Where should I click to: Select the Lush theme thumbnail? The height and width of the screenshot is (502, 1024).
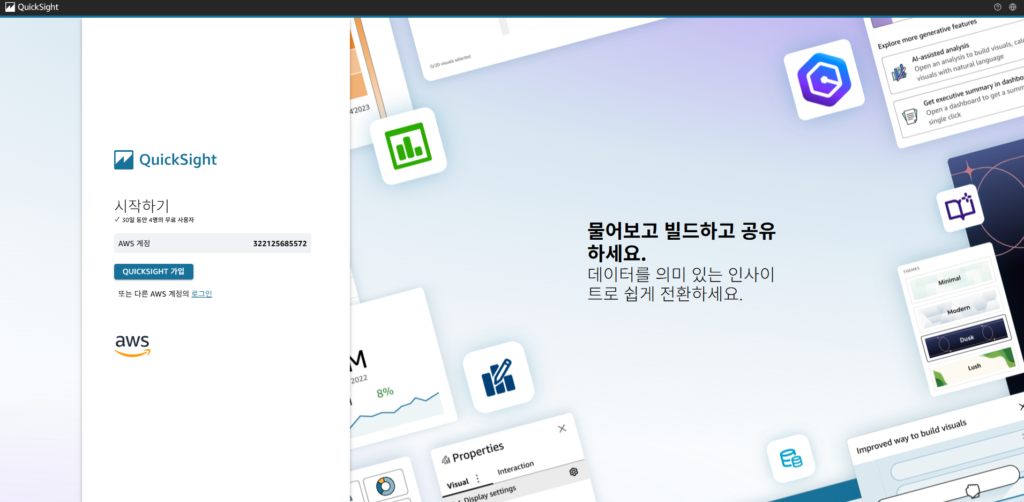pos(974,367)
